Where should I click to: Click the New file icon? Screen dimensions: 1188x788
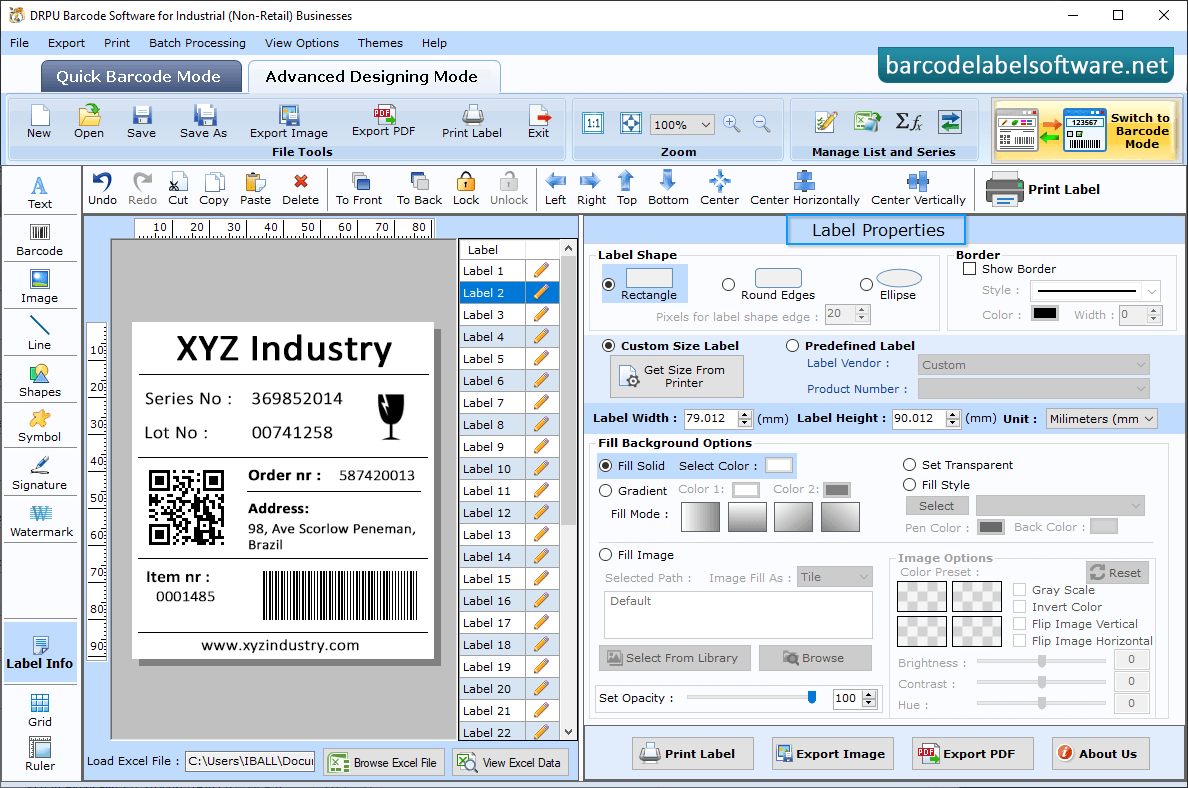39,122
